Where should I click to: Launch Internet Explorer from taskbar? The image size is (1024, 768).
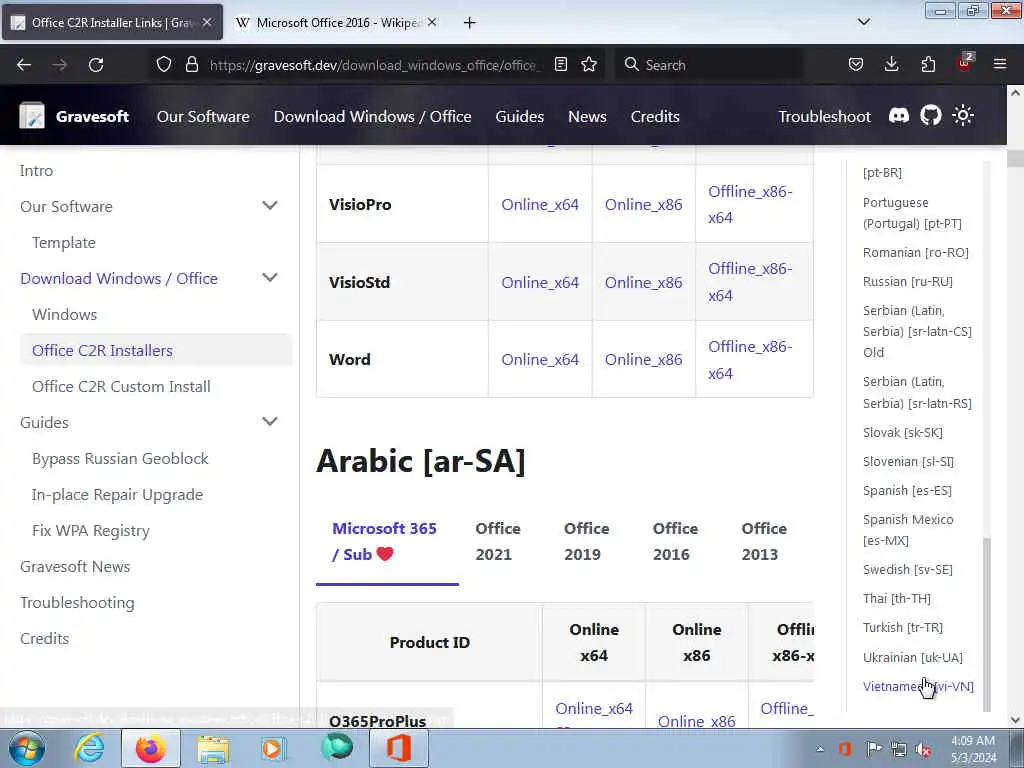tap(89, 748)
